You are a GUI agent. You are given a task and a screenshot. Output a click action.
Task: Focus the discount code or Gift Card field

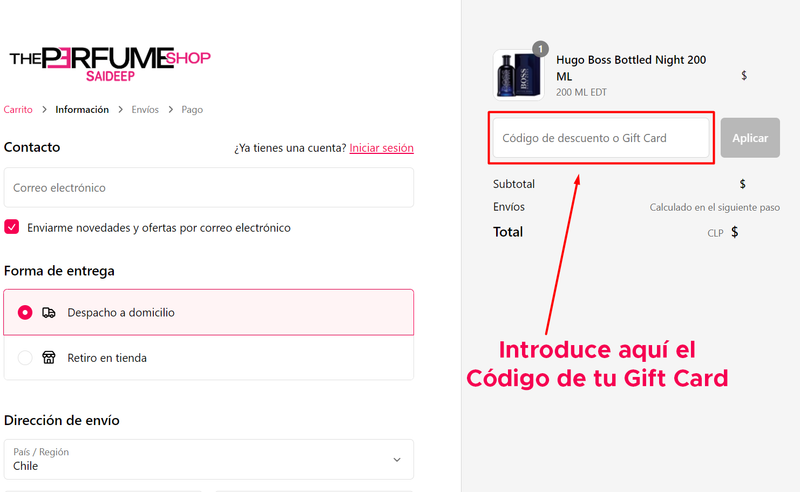[601, 138]
